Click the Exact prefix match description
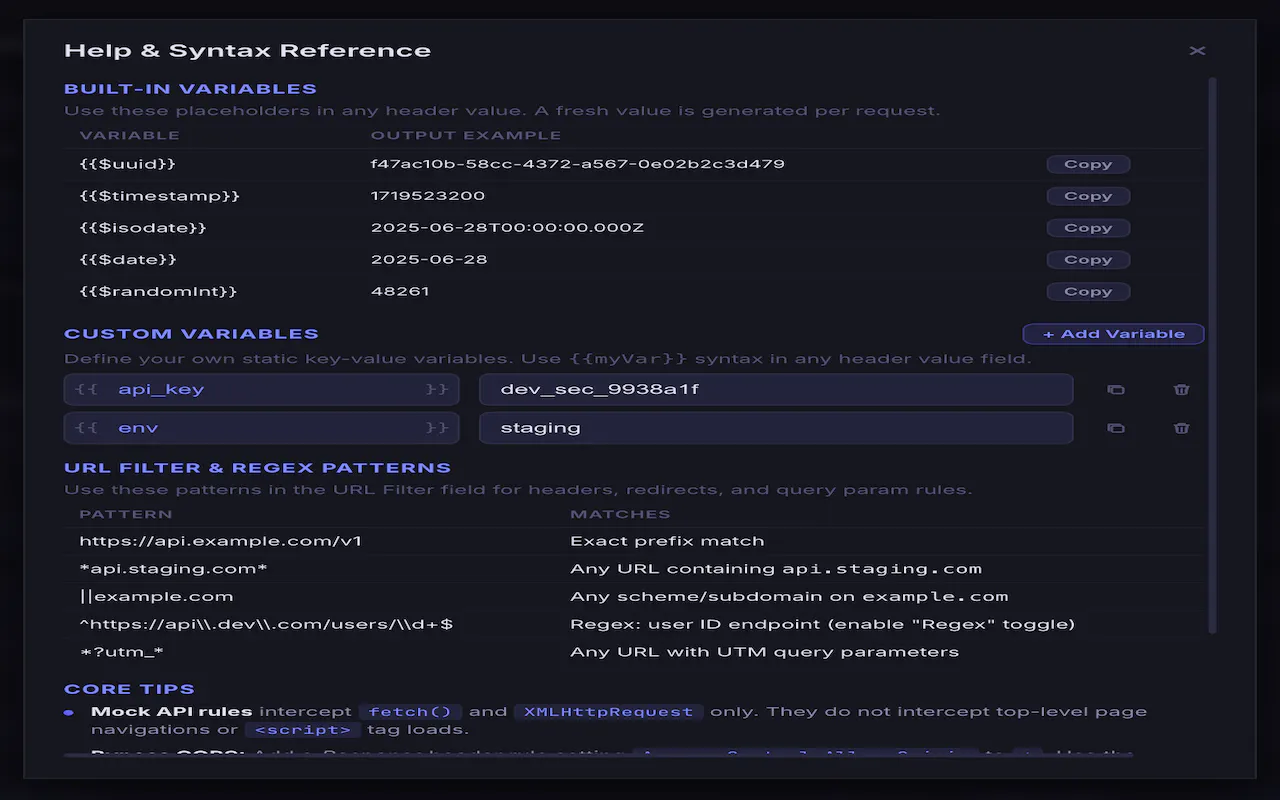This screenshot has height=800, width=1280. (x=667, y=541)
